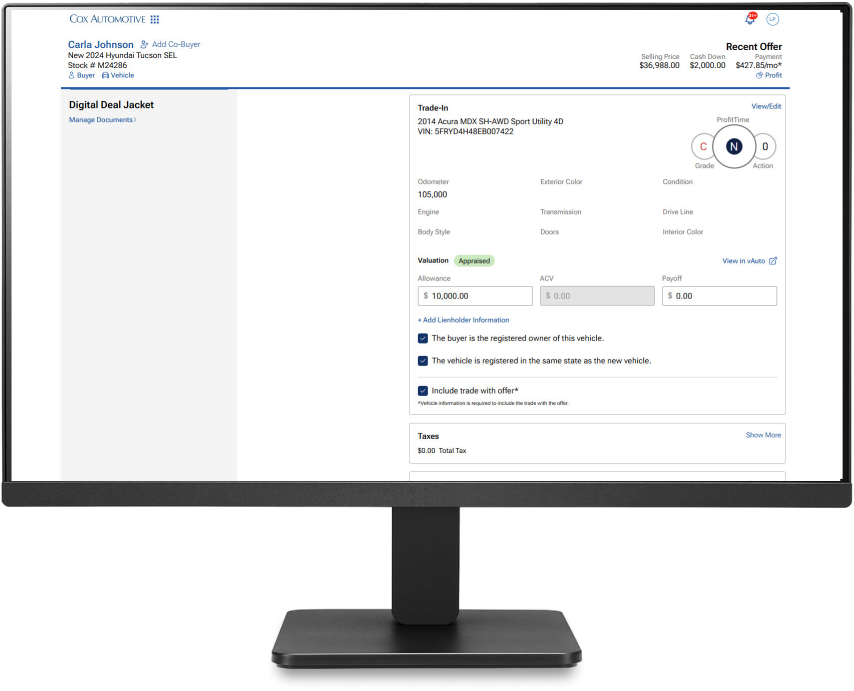
Task: Open the Cox Automotive app grid icon
Action: tap(155, 19)
